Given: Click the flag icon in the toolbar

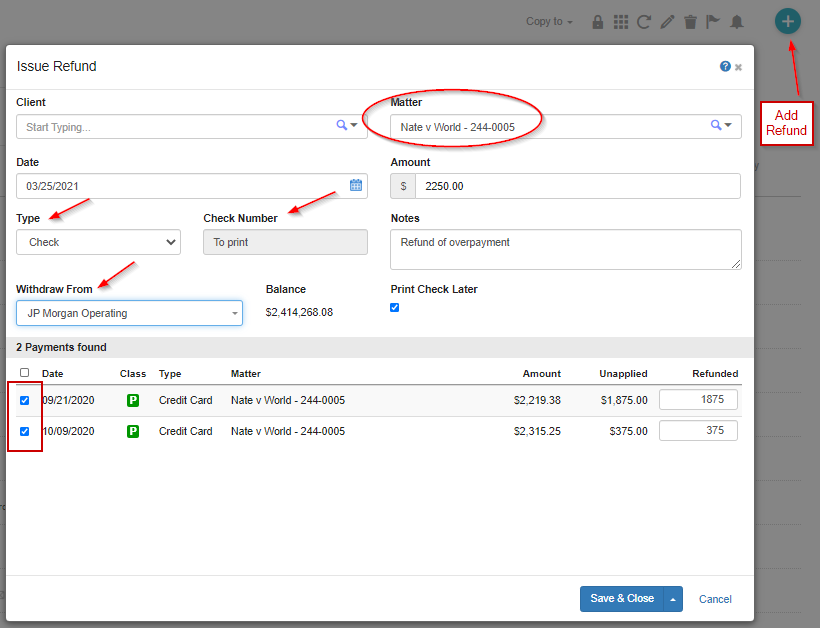Looking at the screenshot, I should pyautogui.click(x=714, y=21).
